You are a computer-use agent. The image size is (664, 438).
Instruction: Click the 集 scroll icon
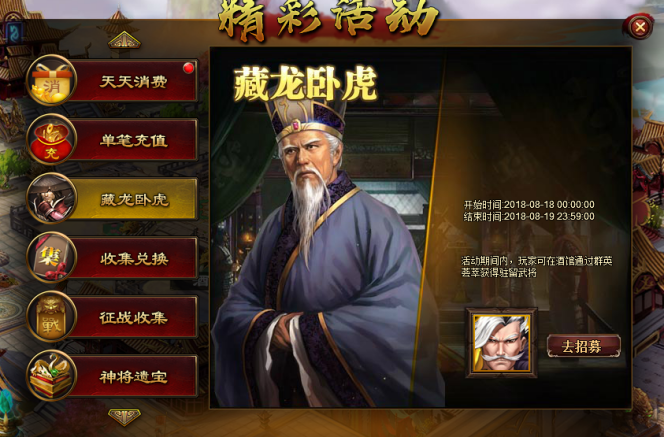(52, 258)
